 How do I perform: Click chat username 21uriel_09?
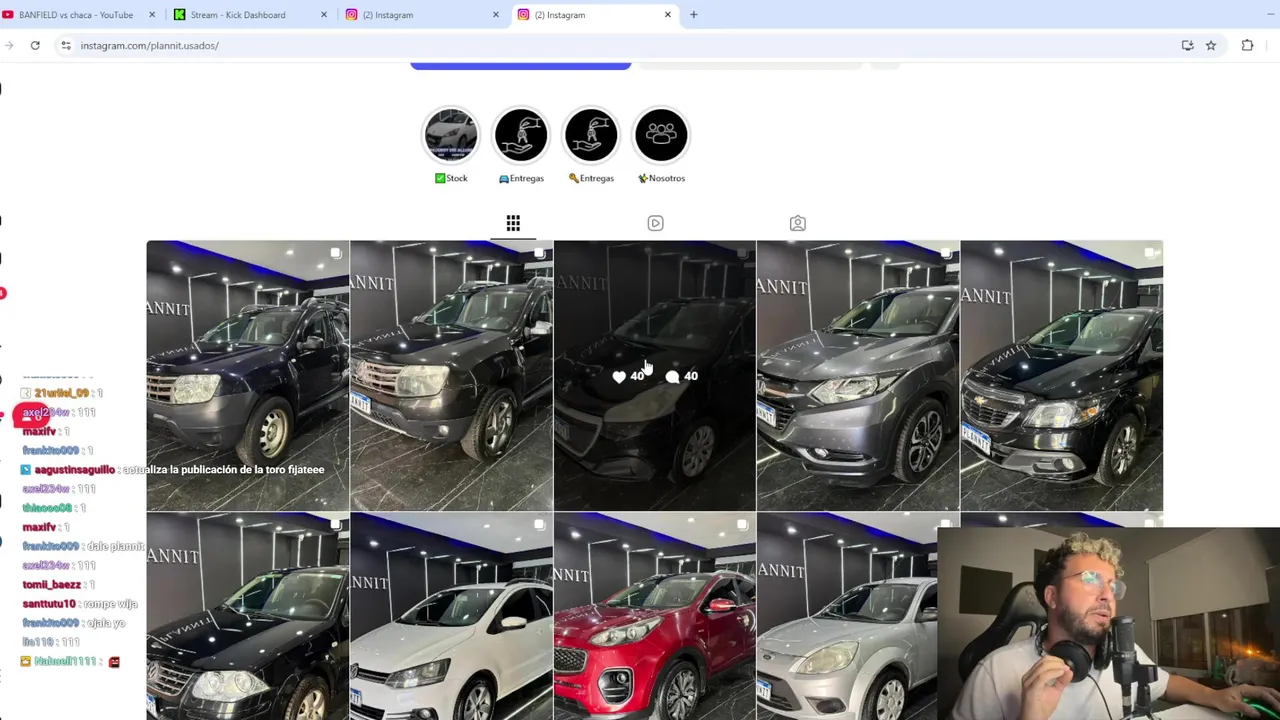61,393
